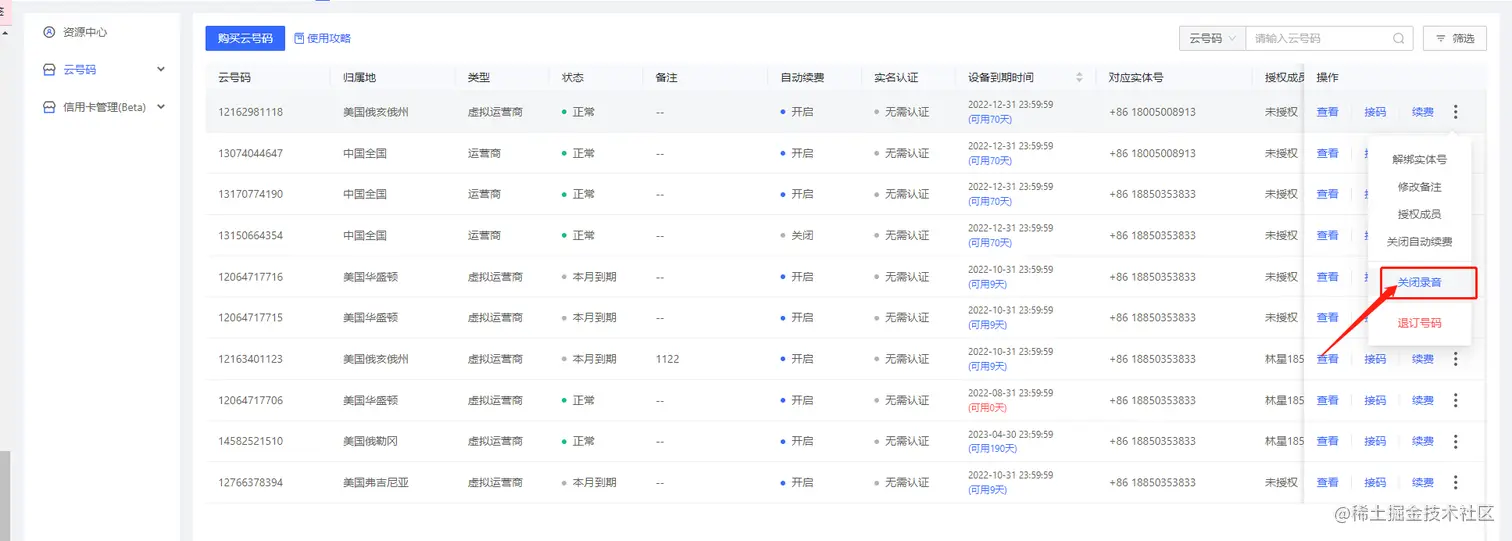The image size is (1512, 541).
Task: Select 关闭录音 in the popup menu
Action: [1419, 283]
